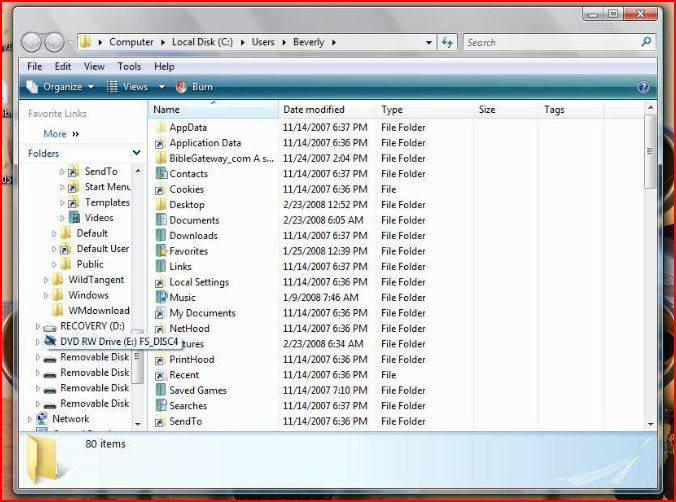Image resolution: width=676 pixels, height=502 pixels.
Task: Select the Searches folder icon
Action: (161, 405)
